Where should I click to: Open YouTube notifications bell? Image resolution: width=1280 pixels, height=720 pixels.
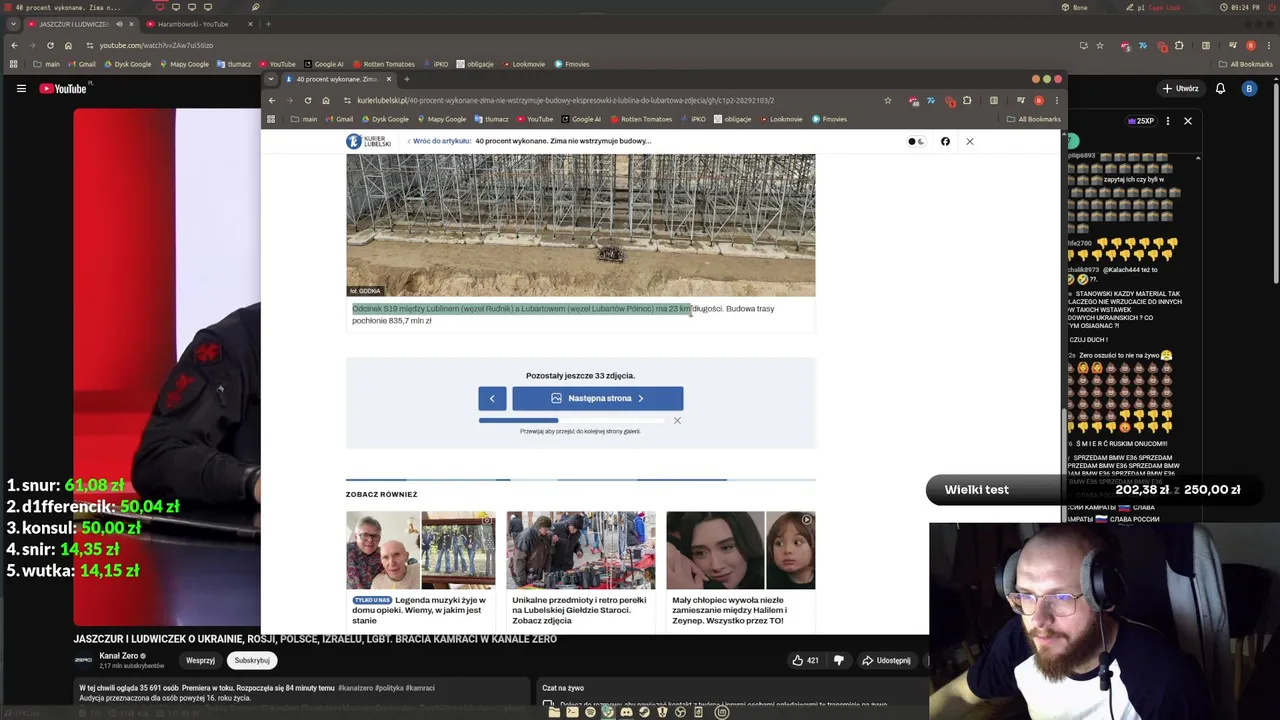(x=1220, y=88)
